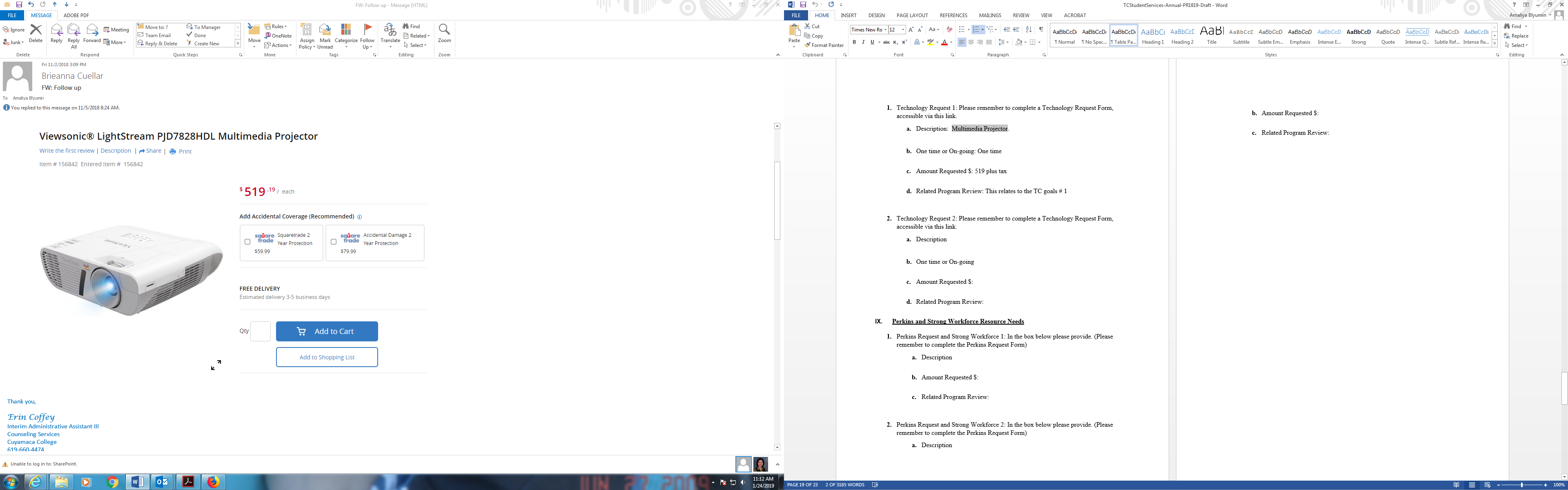1568x490 pixels.
Task: Apply Heading 1 style in Word
Action: click(1152, 36)
